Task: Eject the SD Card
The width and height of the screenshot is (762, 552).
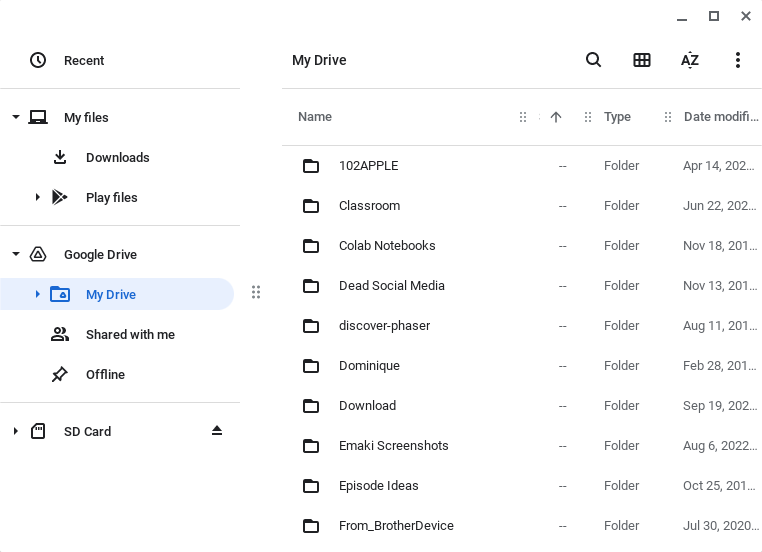Action: point(217,431)
